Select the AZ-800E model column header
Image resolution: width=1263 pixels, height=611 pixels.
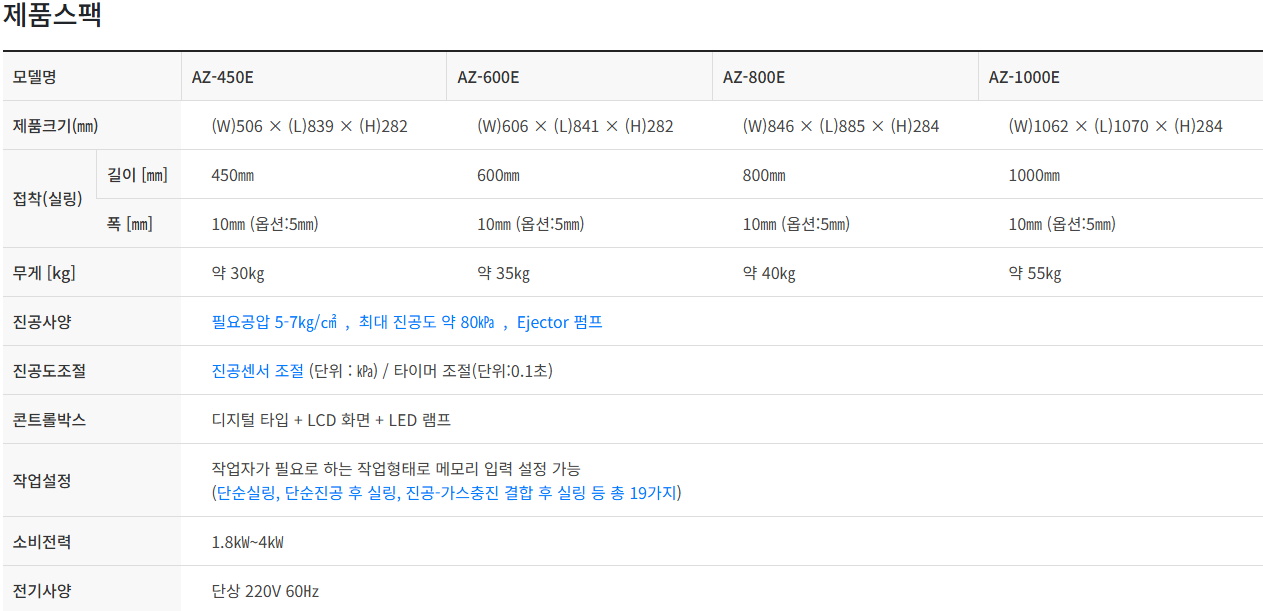tap(754, 77)
